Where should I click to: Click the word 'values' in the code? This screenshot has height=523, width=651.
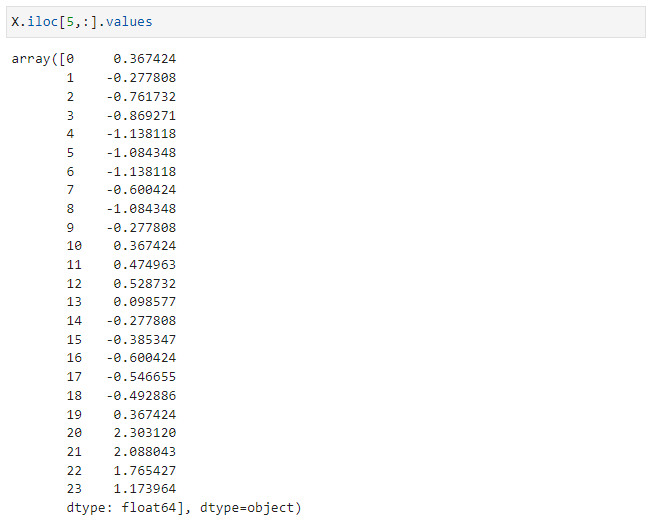point(130,21)
